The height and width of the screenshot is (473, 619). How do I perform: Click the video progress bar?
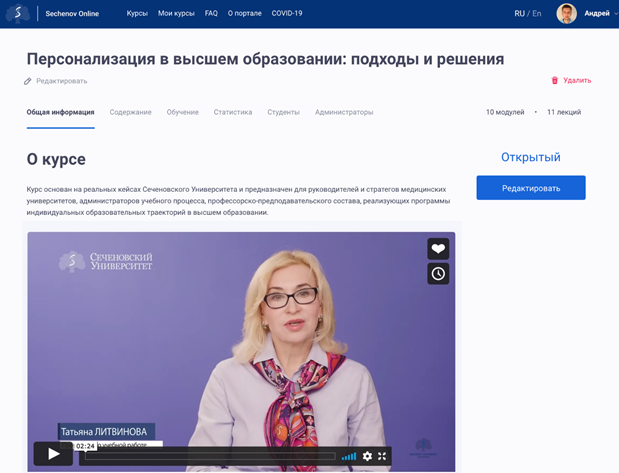(210, 456)
